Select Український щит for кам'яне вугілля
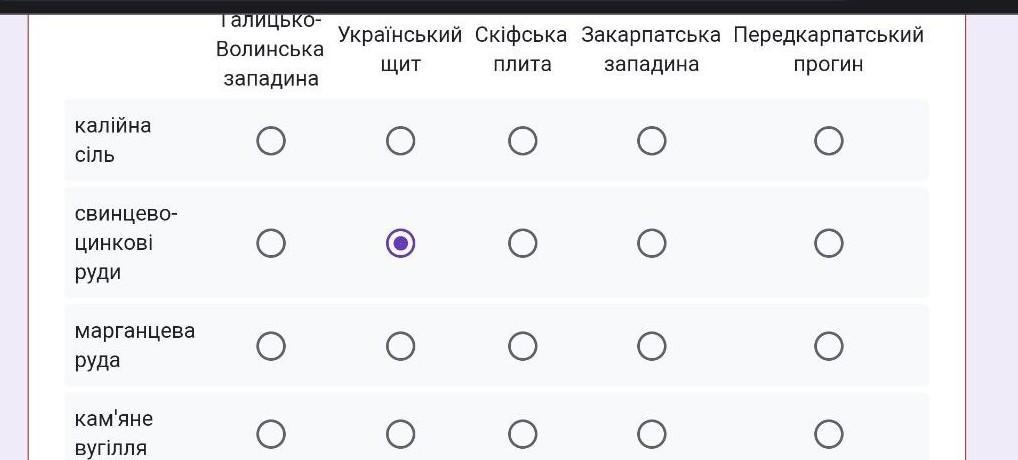Screen dimensions: 1018x460 click(x=401, y=434)
